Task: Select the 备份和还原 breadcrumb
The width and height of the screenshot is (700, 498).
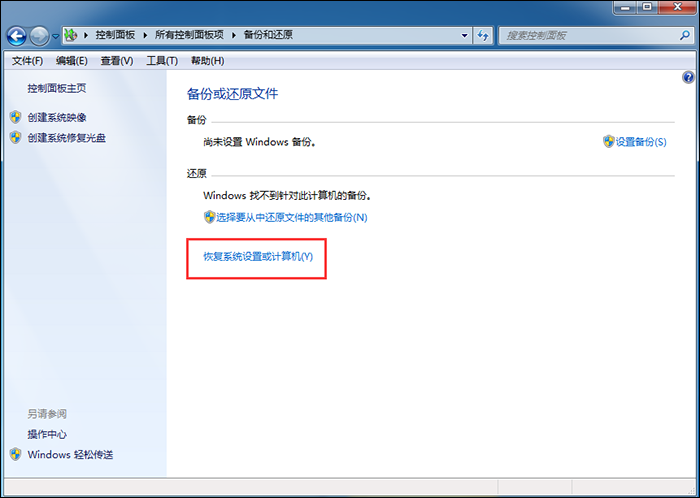Action: (x=268, y=35)
